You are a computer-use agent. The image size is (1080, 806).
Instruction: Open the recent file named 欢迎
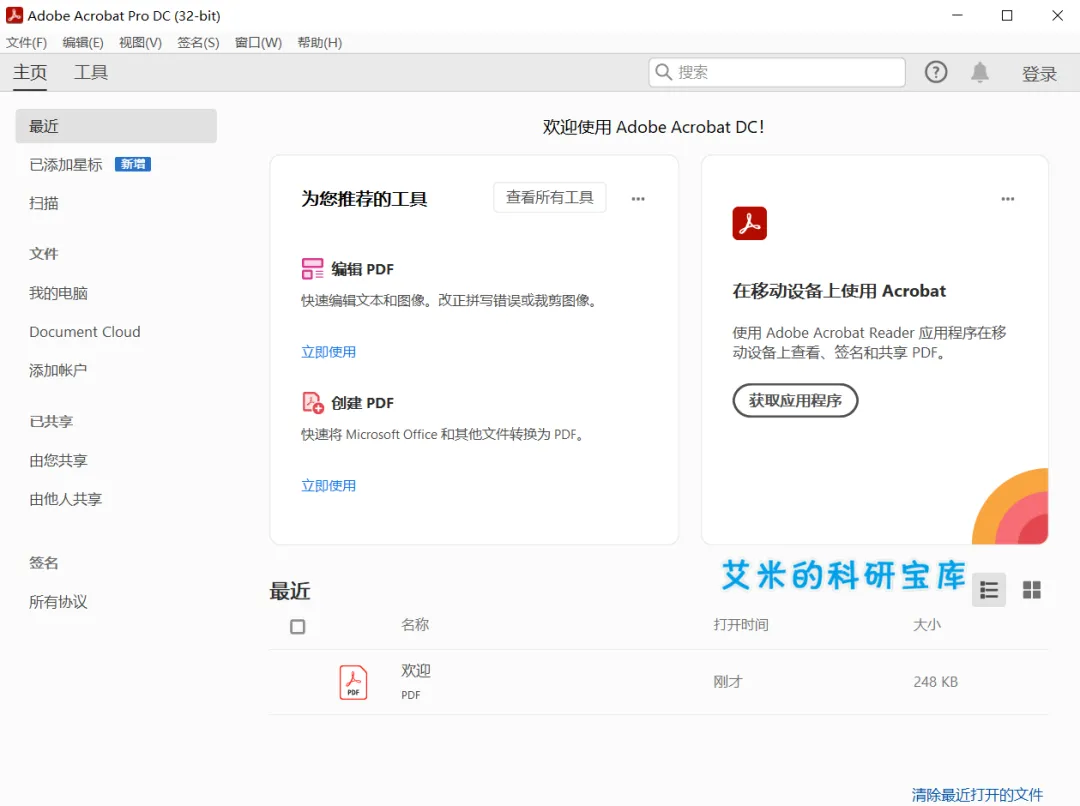(x=416, y=671)
